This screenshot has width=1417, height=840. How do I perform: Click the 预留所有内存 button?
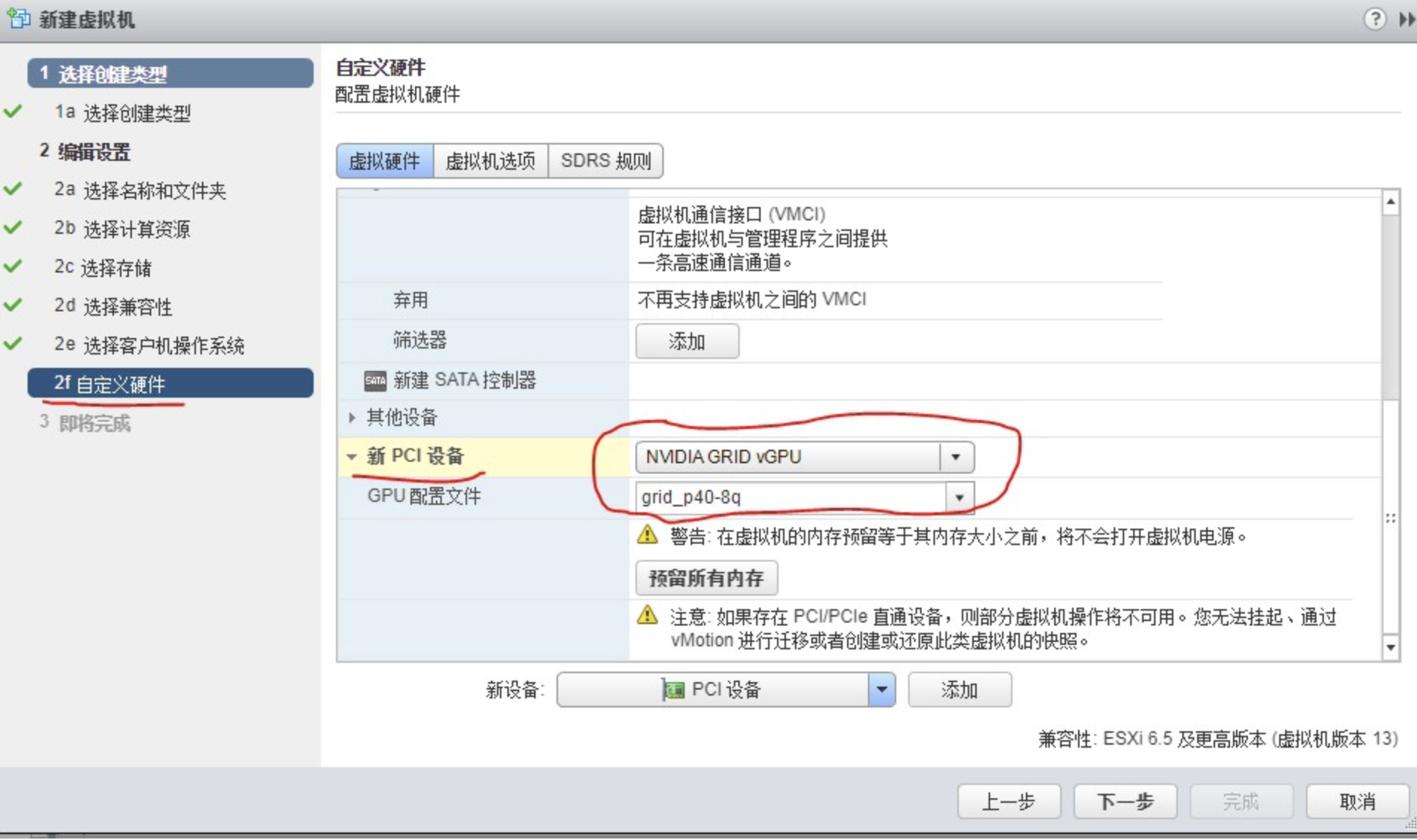706,578
